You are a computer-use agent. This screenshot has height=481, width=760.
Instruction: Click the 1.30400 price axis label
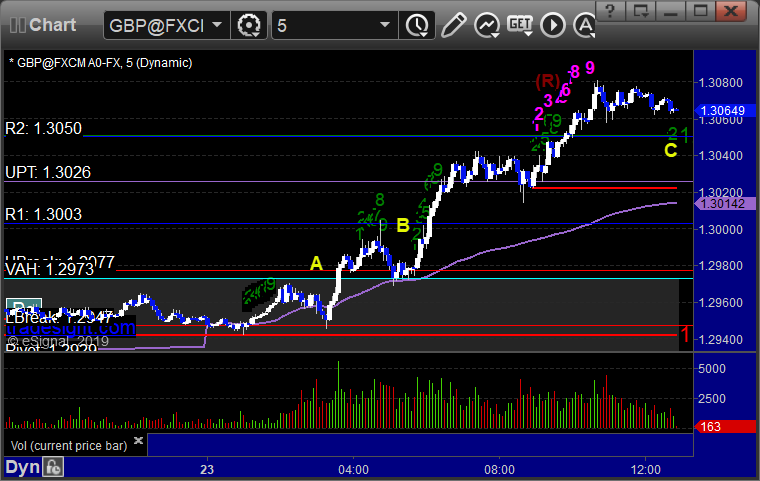coord(720,156)
